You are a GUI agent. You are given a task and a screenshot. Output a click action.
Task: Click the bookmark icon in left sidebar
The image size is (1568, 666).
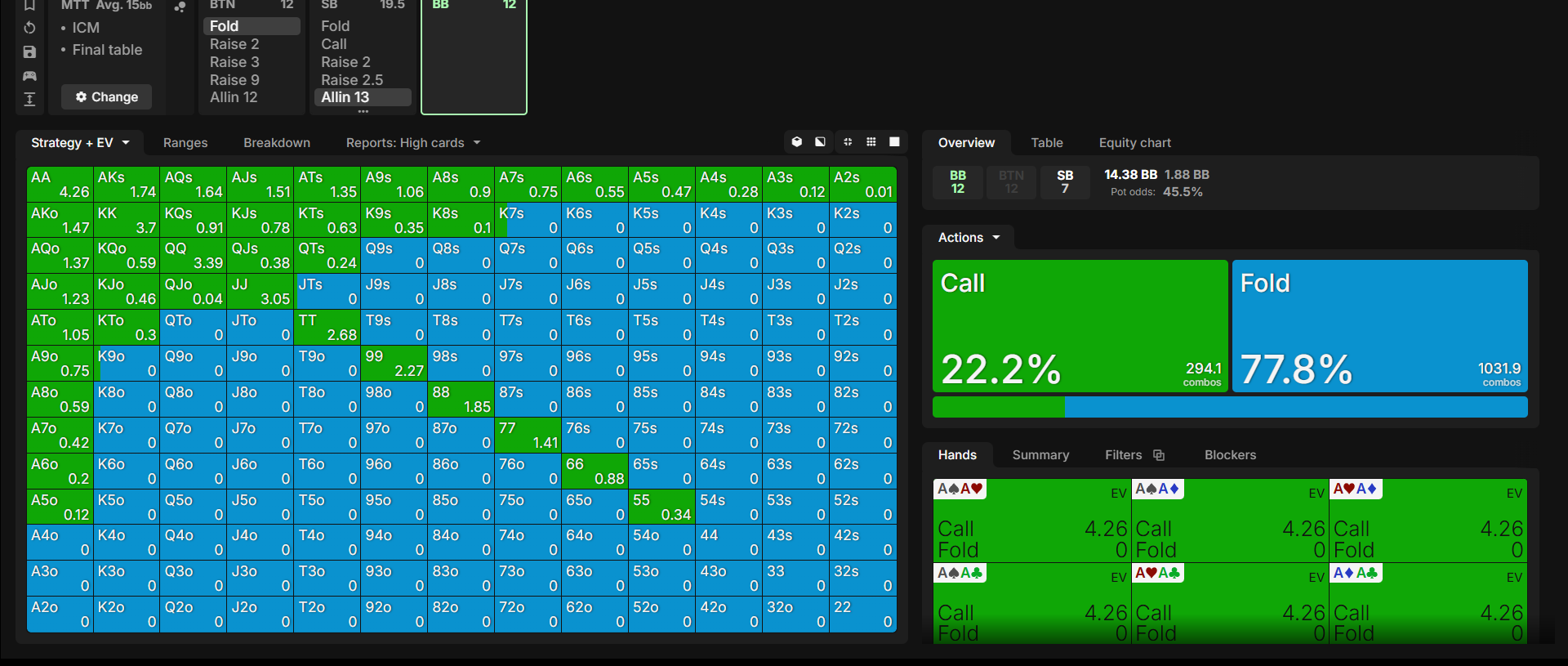[29, 5]
